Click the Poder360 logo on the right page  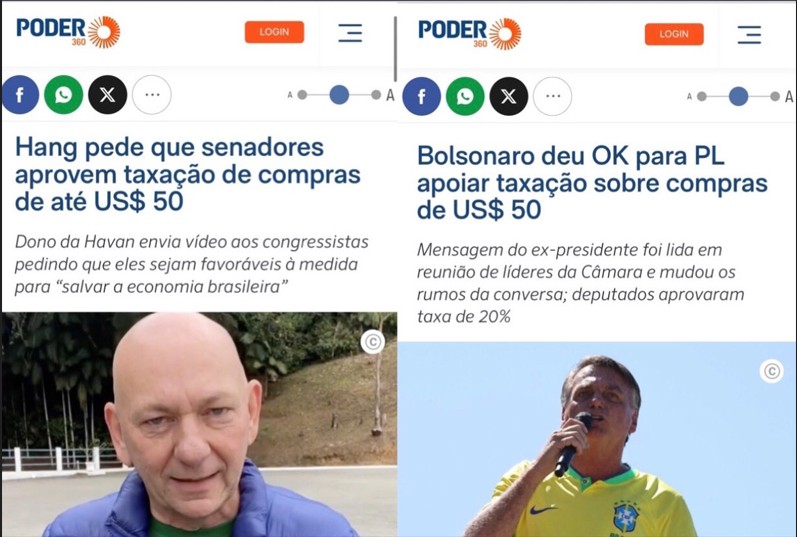click(x=470, y=34)
